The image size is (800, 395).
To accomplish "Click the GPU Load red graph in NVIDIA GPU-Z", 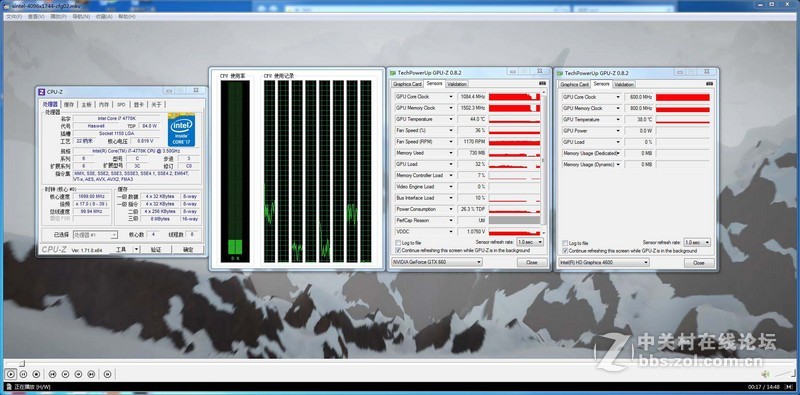I will pyautogui.click(x=514, y=164).
